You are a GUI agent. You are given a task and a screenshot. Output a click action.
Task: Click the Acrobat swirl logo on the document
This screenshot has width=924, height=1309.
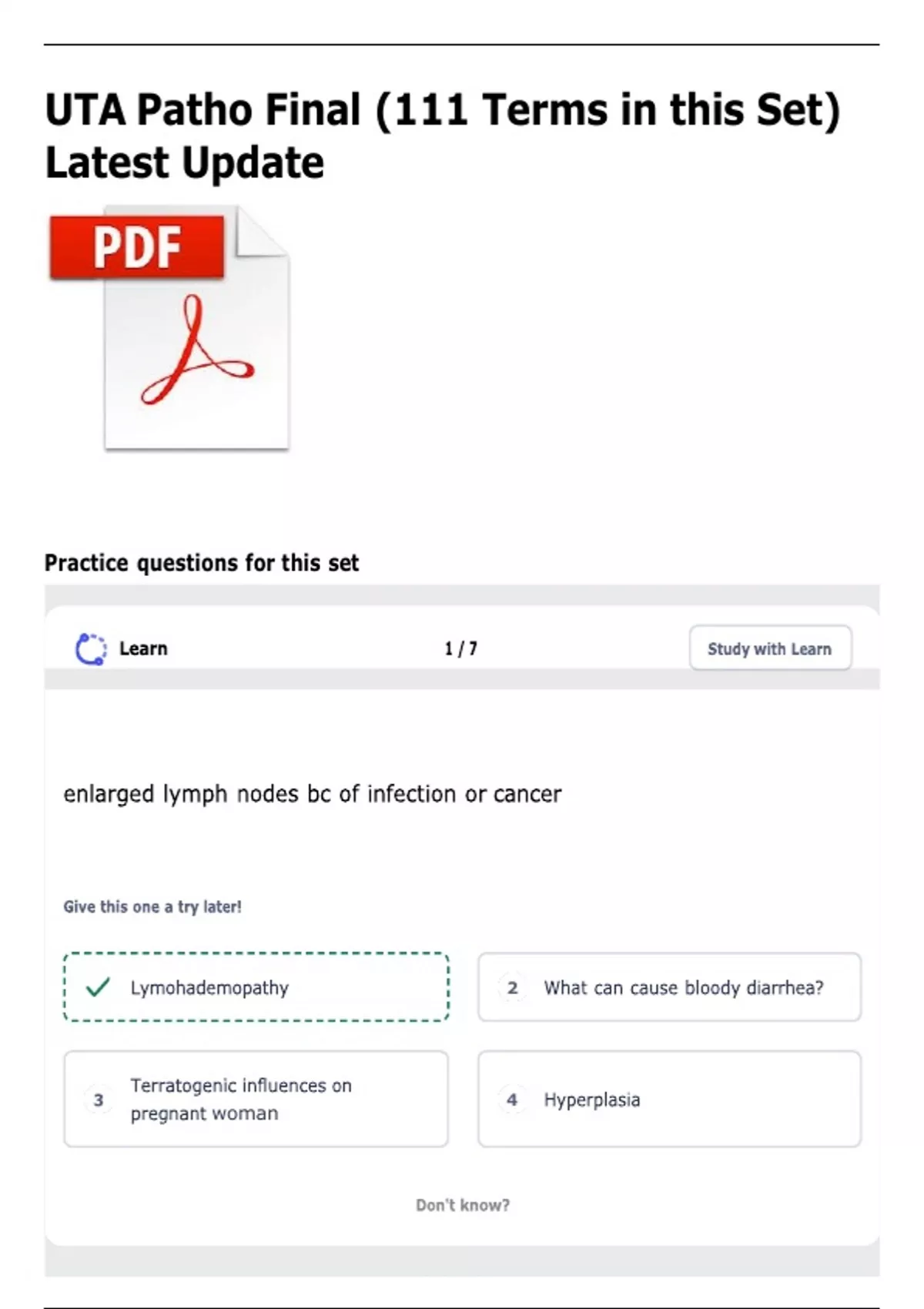point(197,352)
